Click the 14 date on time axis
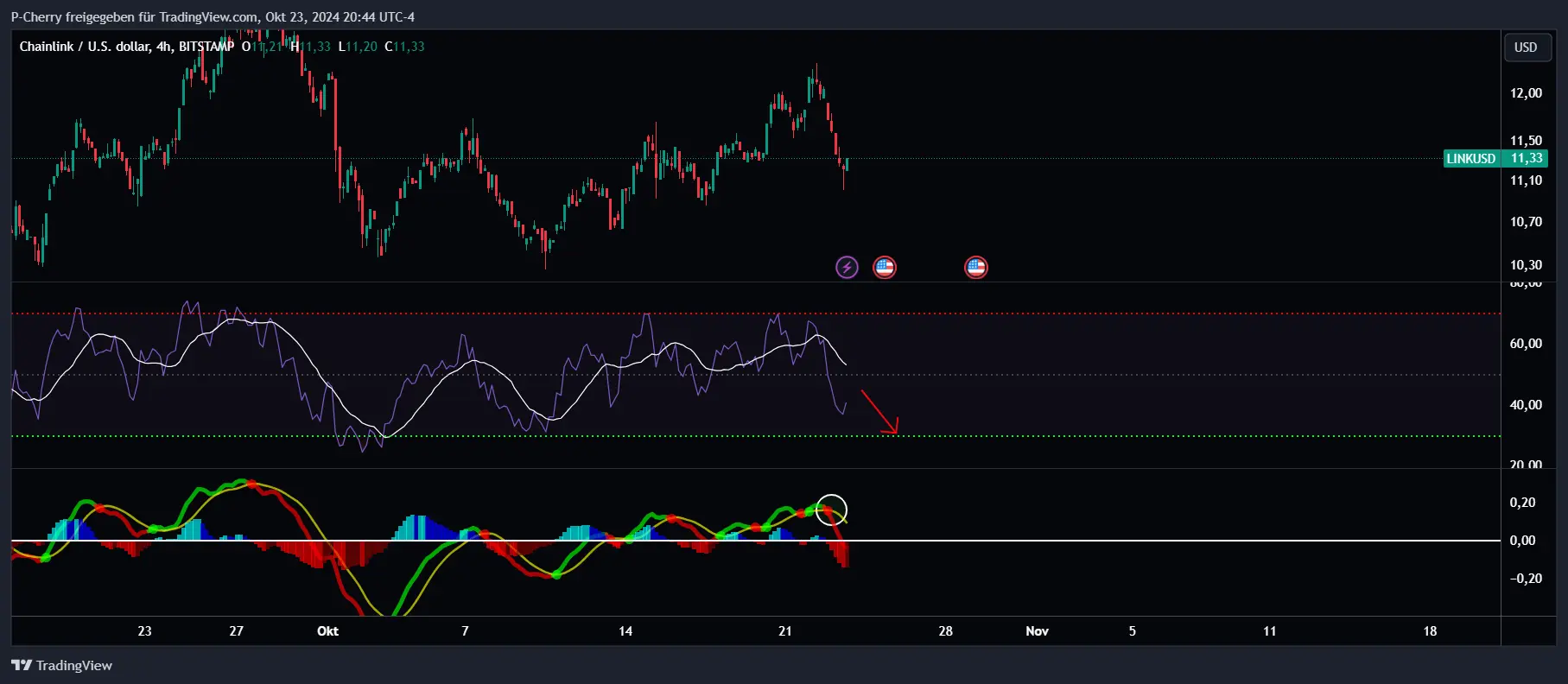 pyautogui.click(x=625, y=631)
